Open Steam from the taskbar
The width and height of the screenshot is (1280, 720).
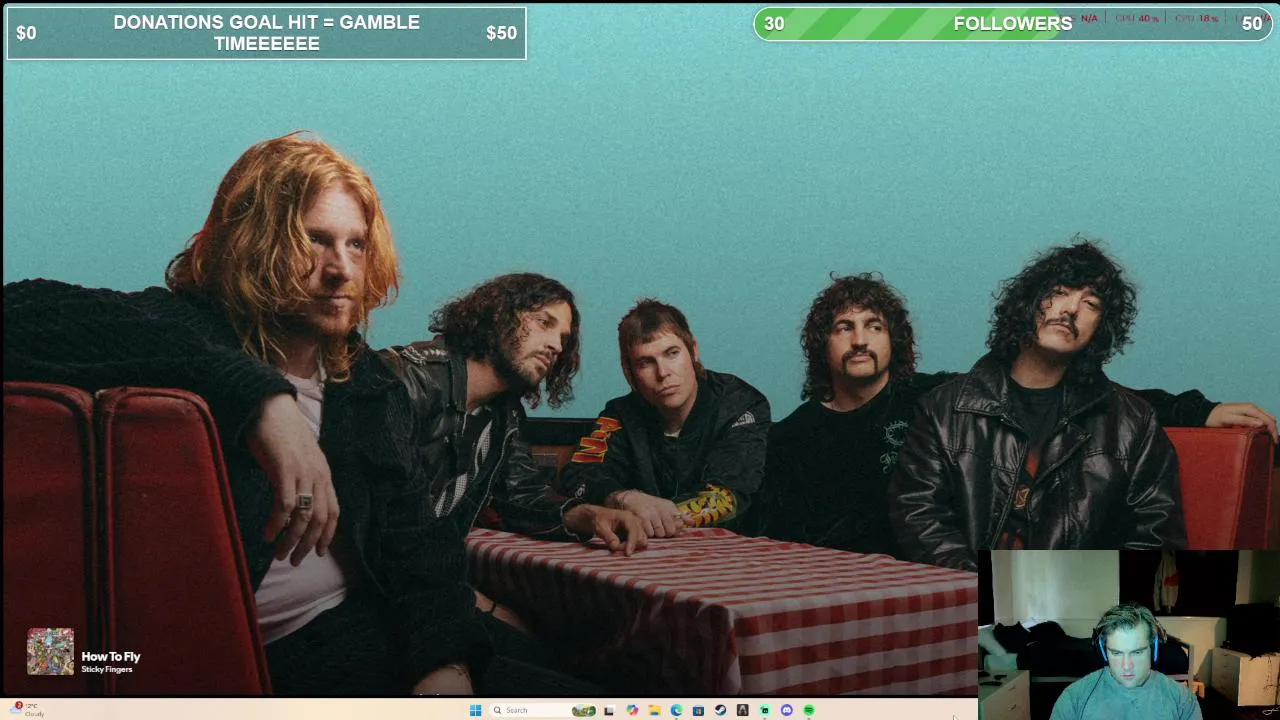tap(720, 710)
